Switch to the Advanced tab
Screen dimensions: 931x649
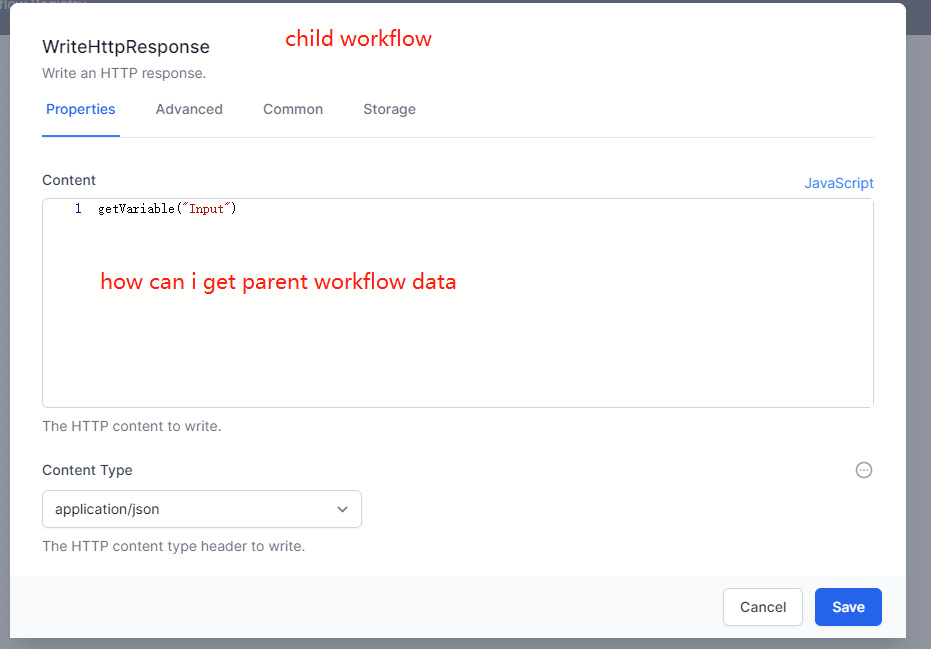pyautogui.click(x=189, y=109)
